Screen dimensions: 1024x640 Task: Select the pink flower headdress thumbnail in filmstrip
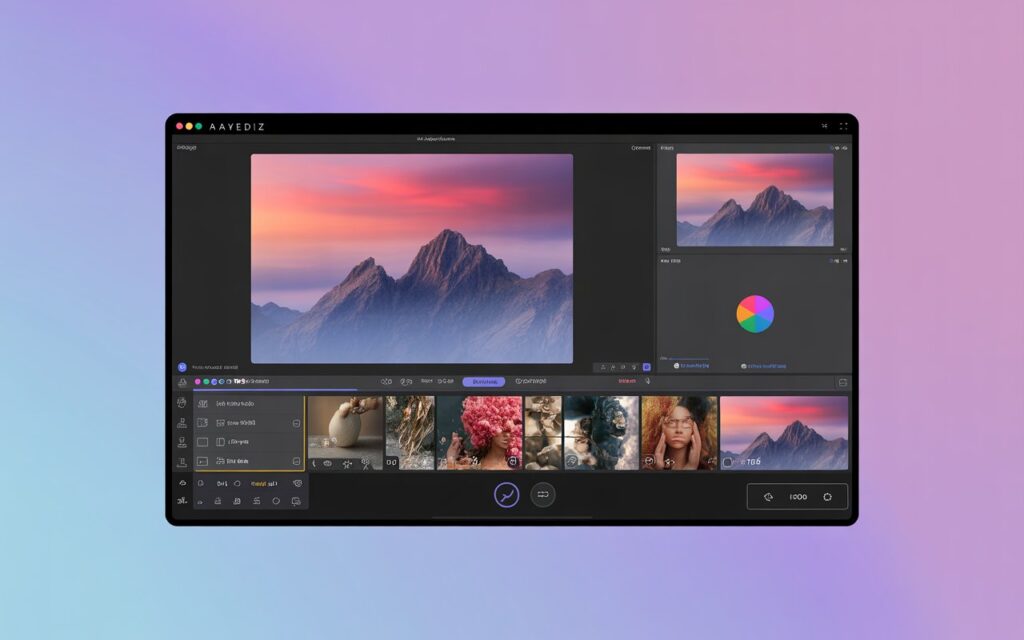(479, 432)
